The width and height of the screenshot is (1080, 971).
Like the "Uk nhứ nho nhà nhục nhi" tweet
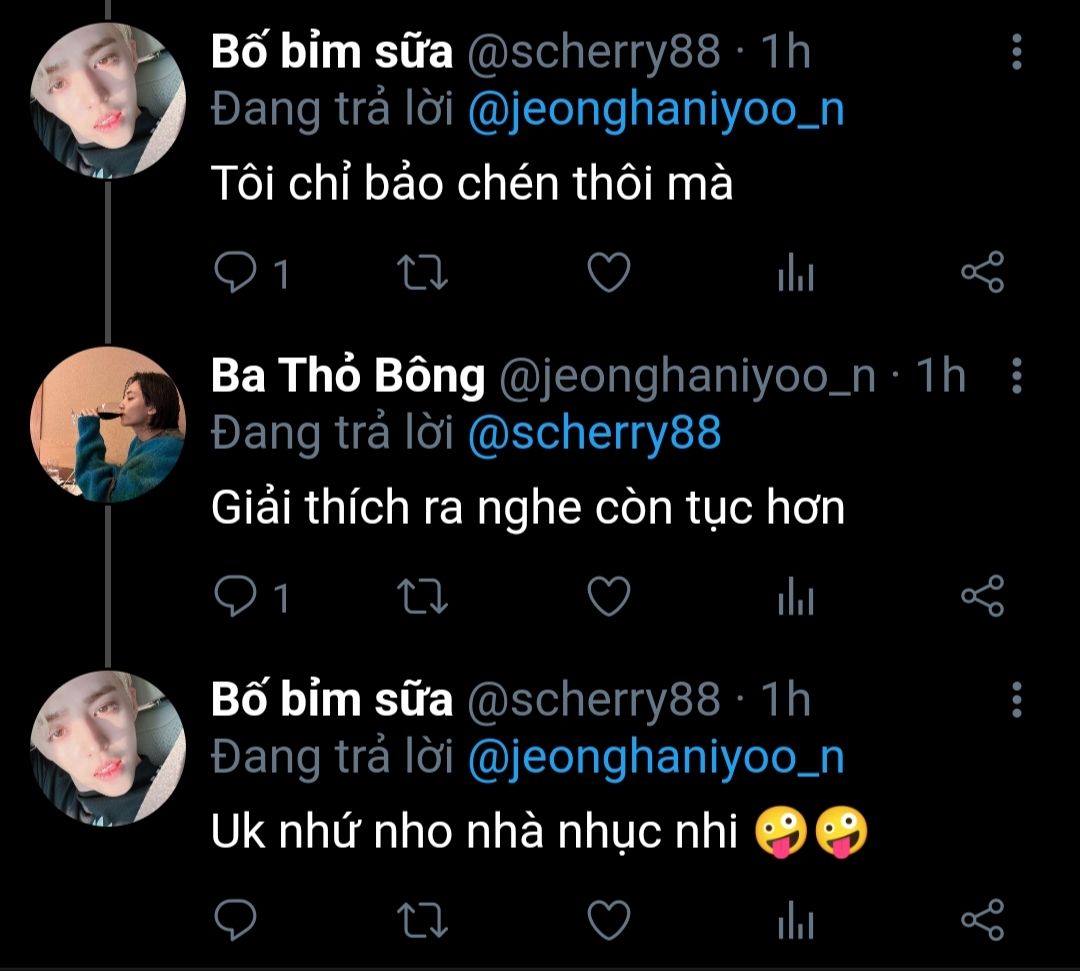click(x=608, y=920)
